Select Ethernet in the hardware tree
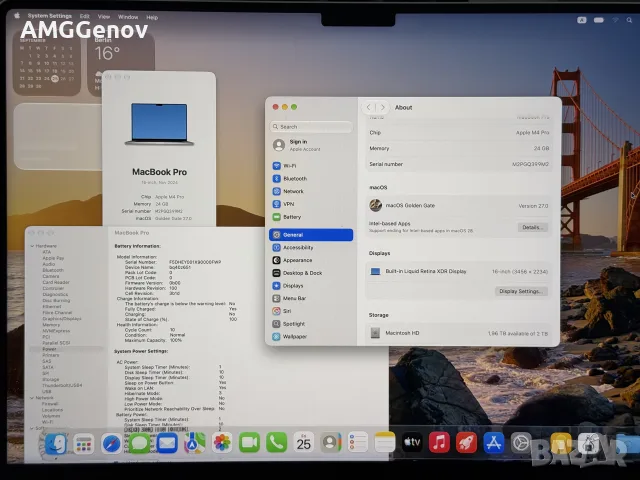The height and width of the screenshot is (480, 640). point(51,306)
